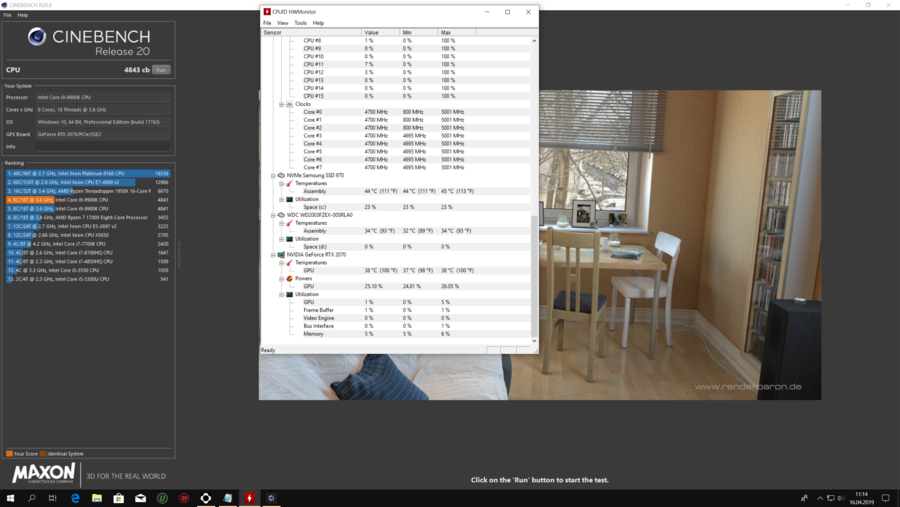Click the Clocks waveform icon in HWMonitor
This screenshot has width=900, height=507.
coord(290,104)
